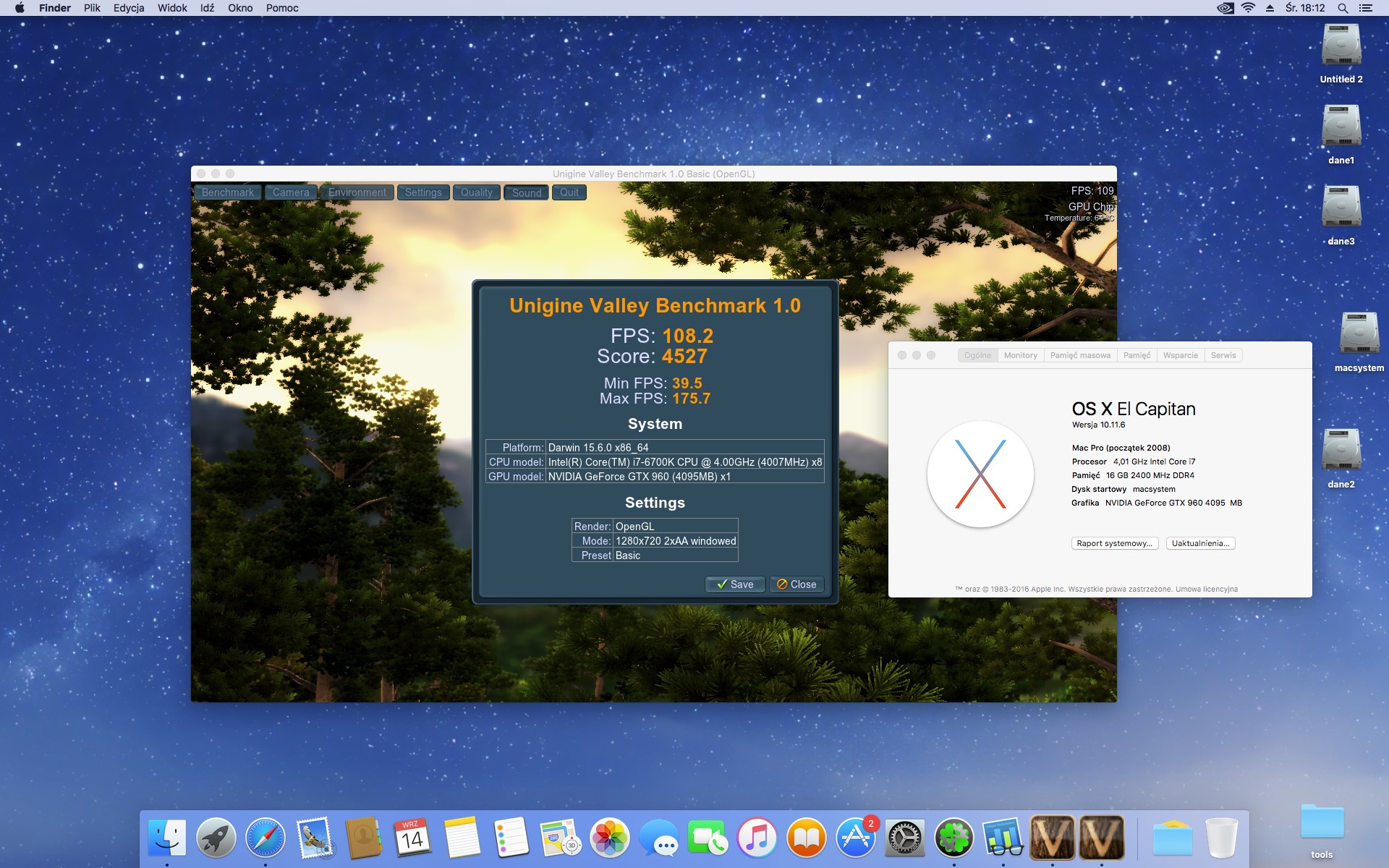
Task: Save the benchmark results
Action: click(735, 584)
